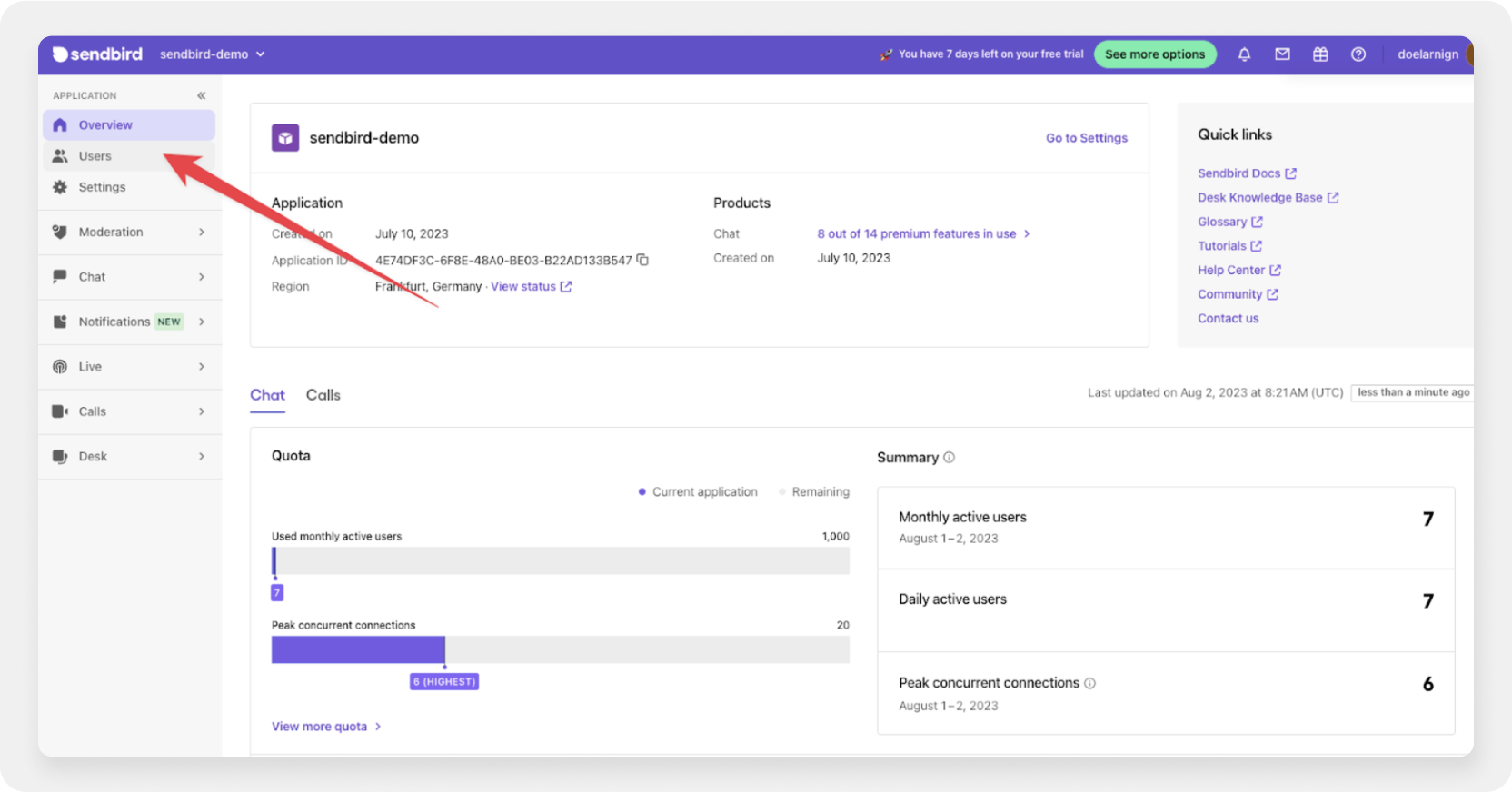Click the Used monthly active users bar
Image resolution: width=1512 pixels, height=792 pixels.
[561, 560]
